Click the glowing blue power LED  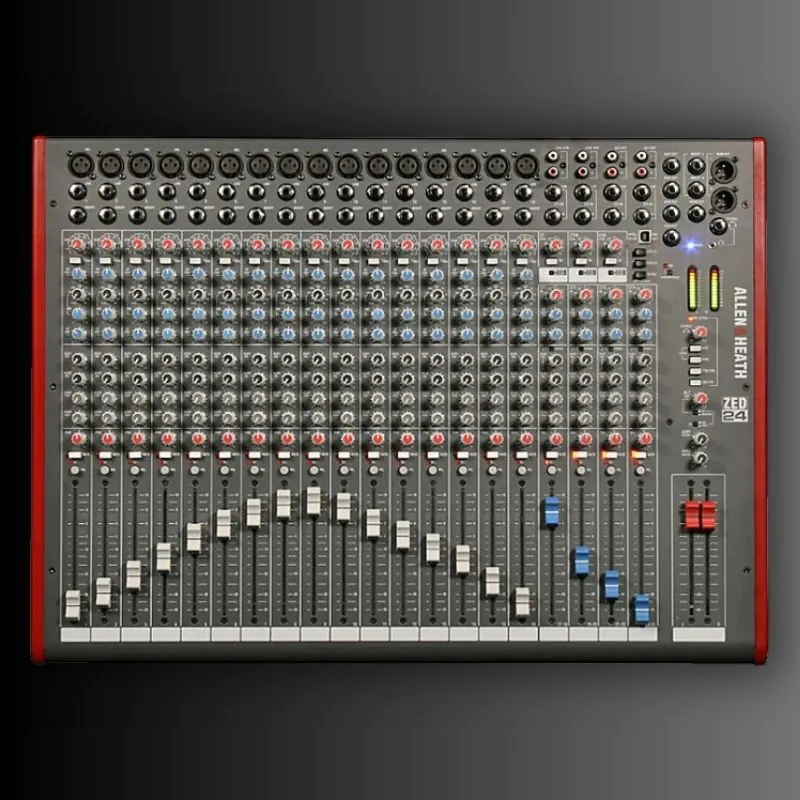tap(691, 246)
